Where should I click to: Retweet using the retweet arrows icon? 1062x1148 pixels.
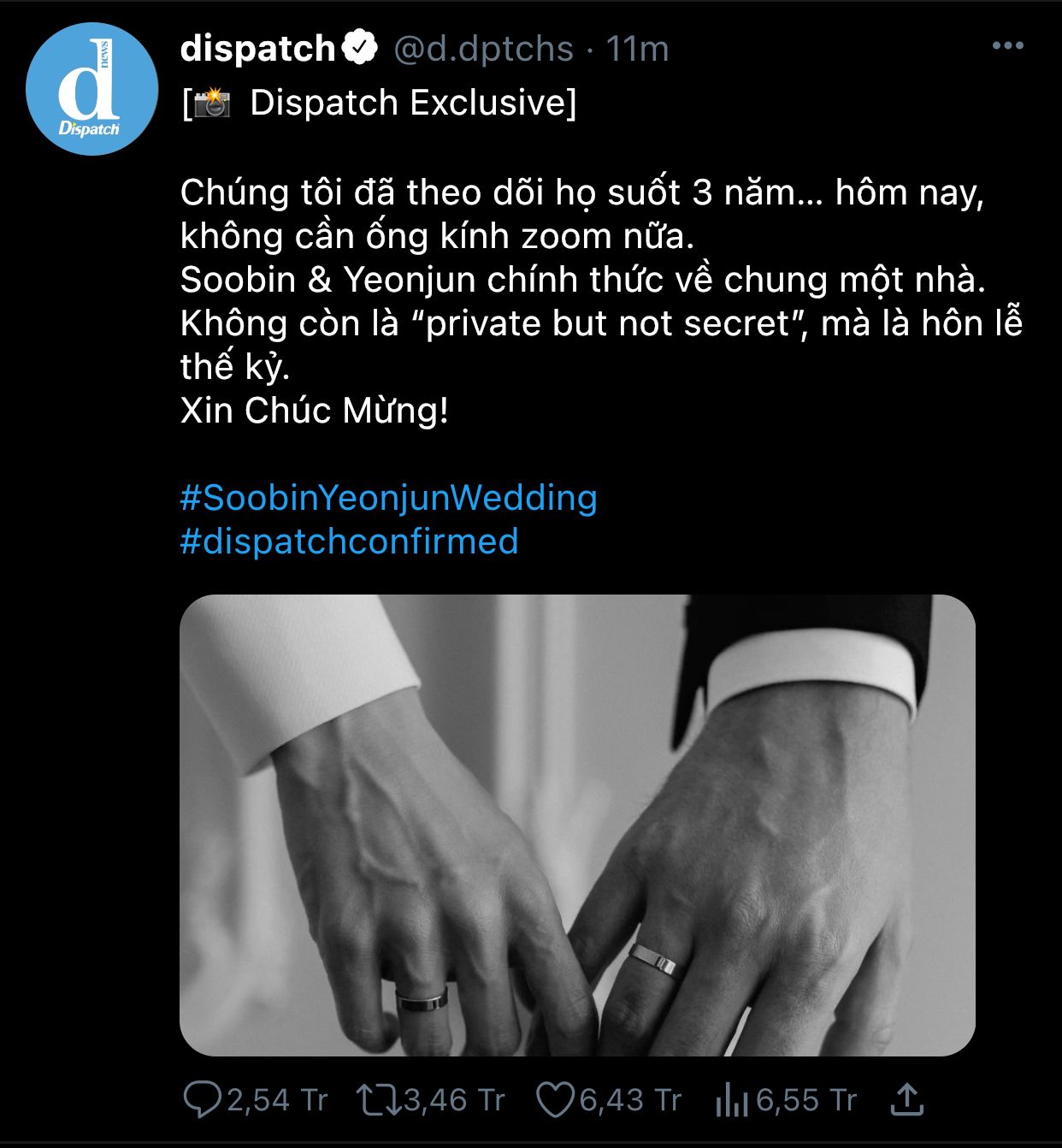pyautogui.click(x=379, y=1100)
